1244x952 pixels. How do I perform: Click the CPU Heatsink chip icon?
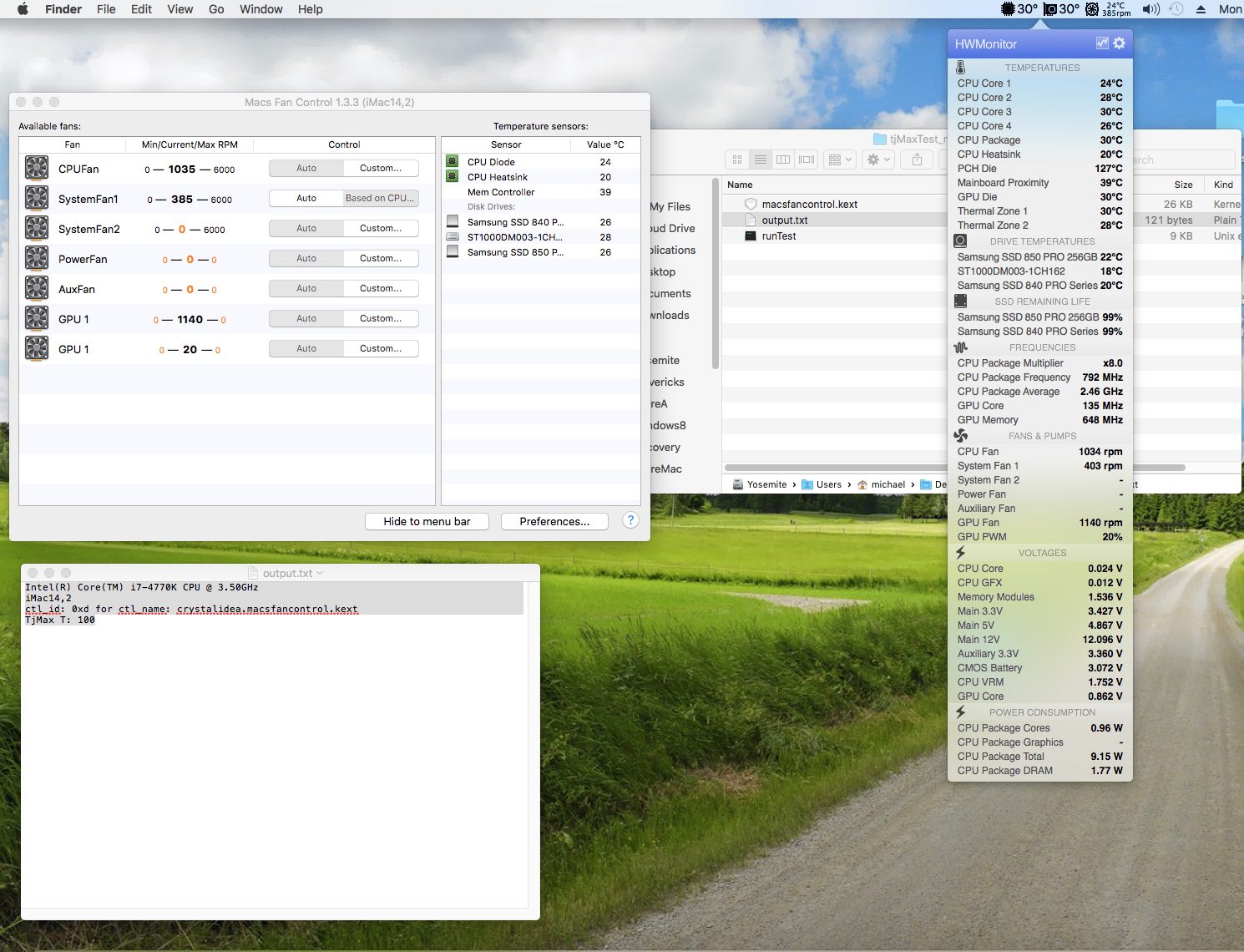(453, 176)
